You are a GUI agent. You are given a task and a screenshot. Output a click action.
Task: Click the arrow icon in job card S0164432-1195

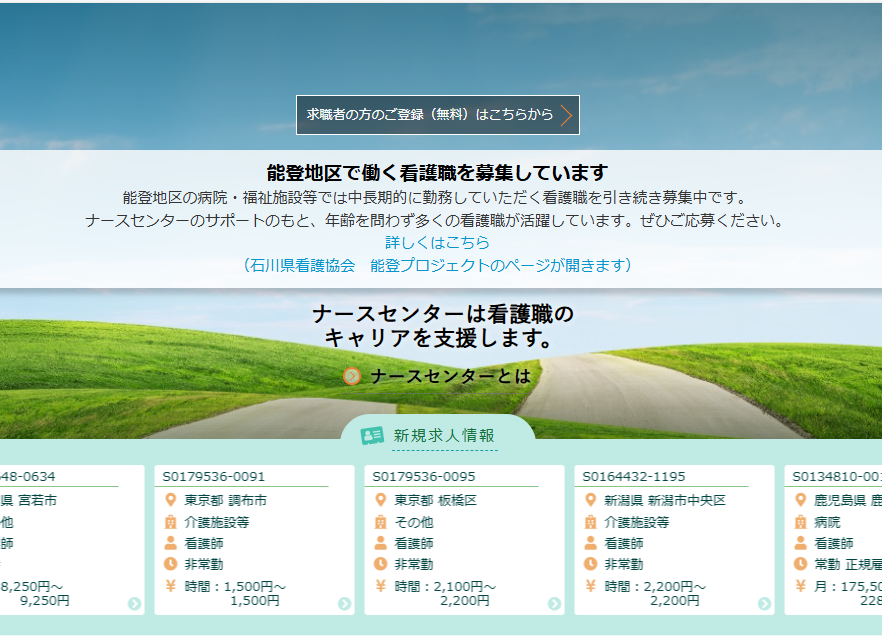pos(764,603)
